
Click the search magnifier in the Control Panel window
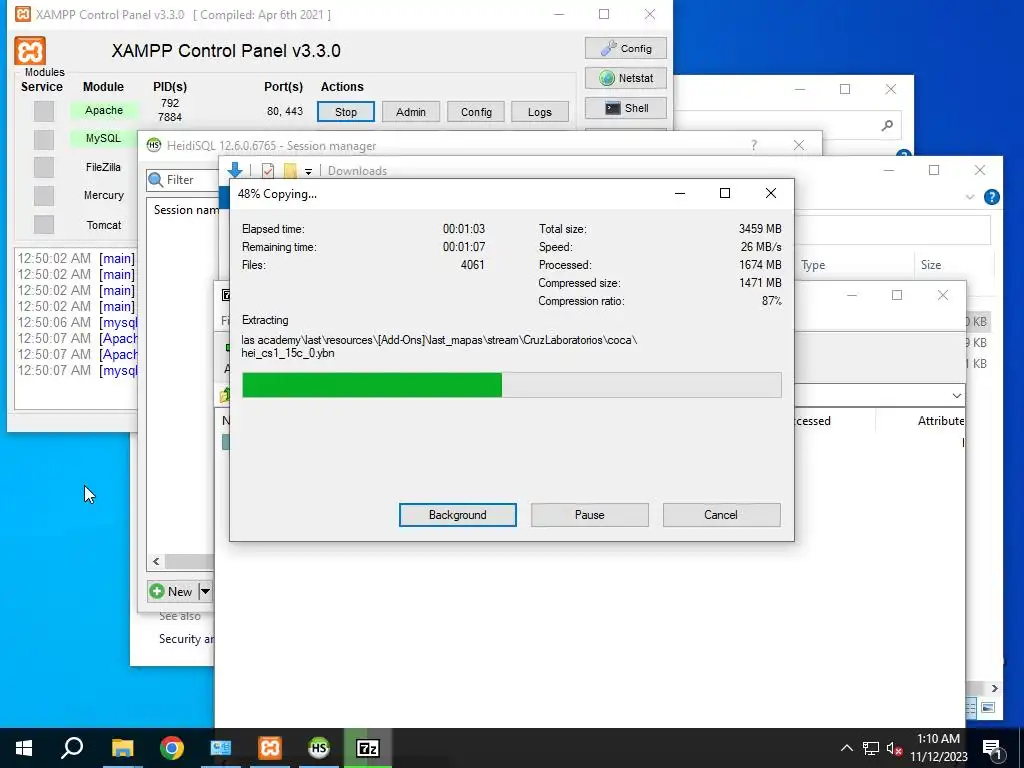(887, 125)
